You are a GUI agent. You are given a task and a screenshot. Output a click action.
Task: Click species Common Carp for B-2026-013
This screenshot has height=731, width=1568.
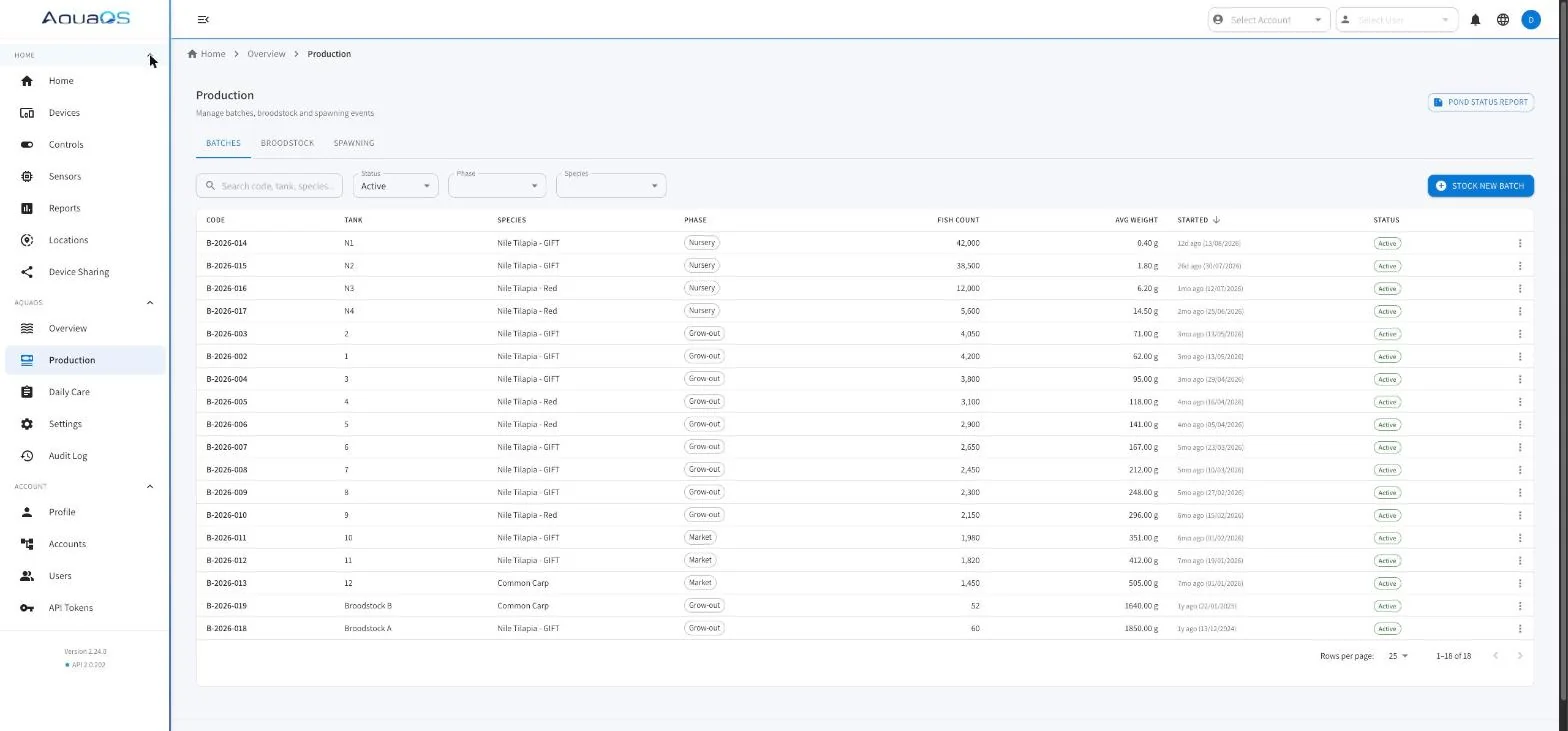coord(523,583)
